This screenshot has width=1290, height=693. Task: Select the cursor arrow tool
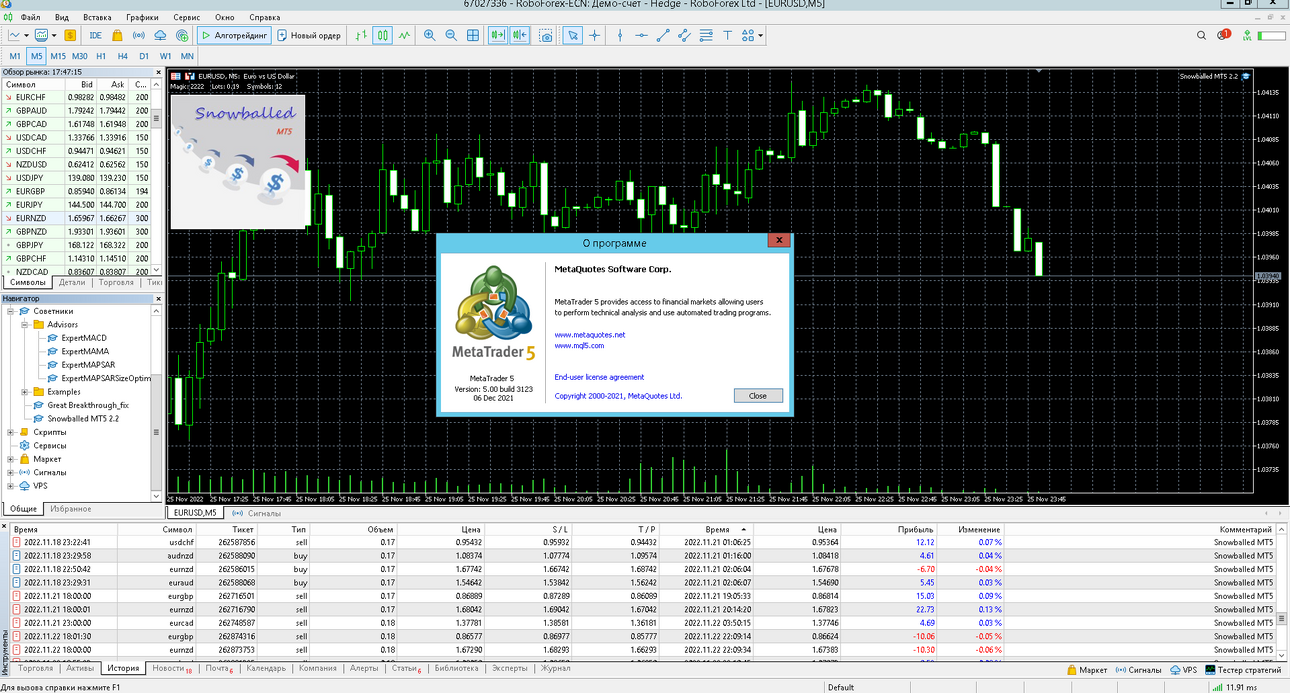[572, 35]
